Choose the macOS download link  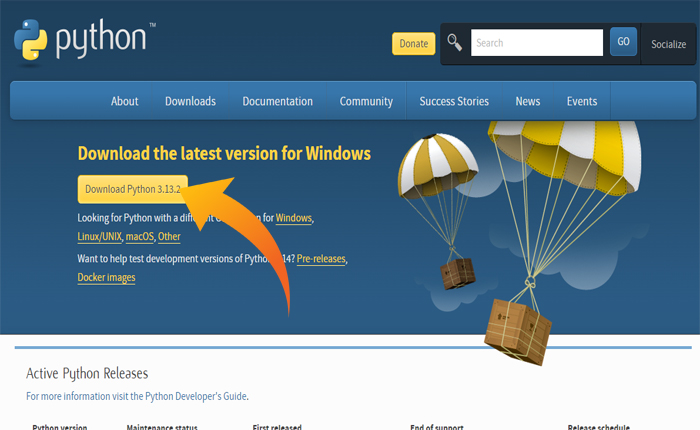pyautogui.click(x=139, y=237)
